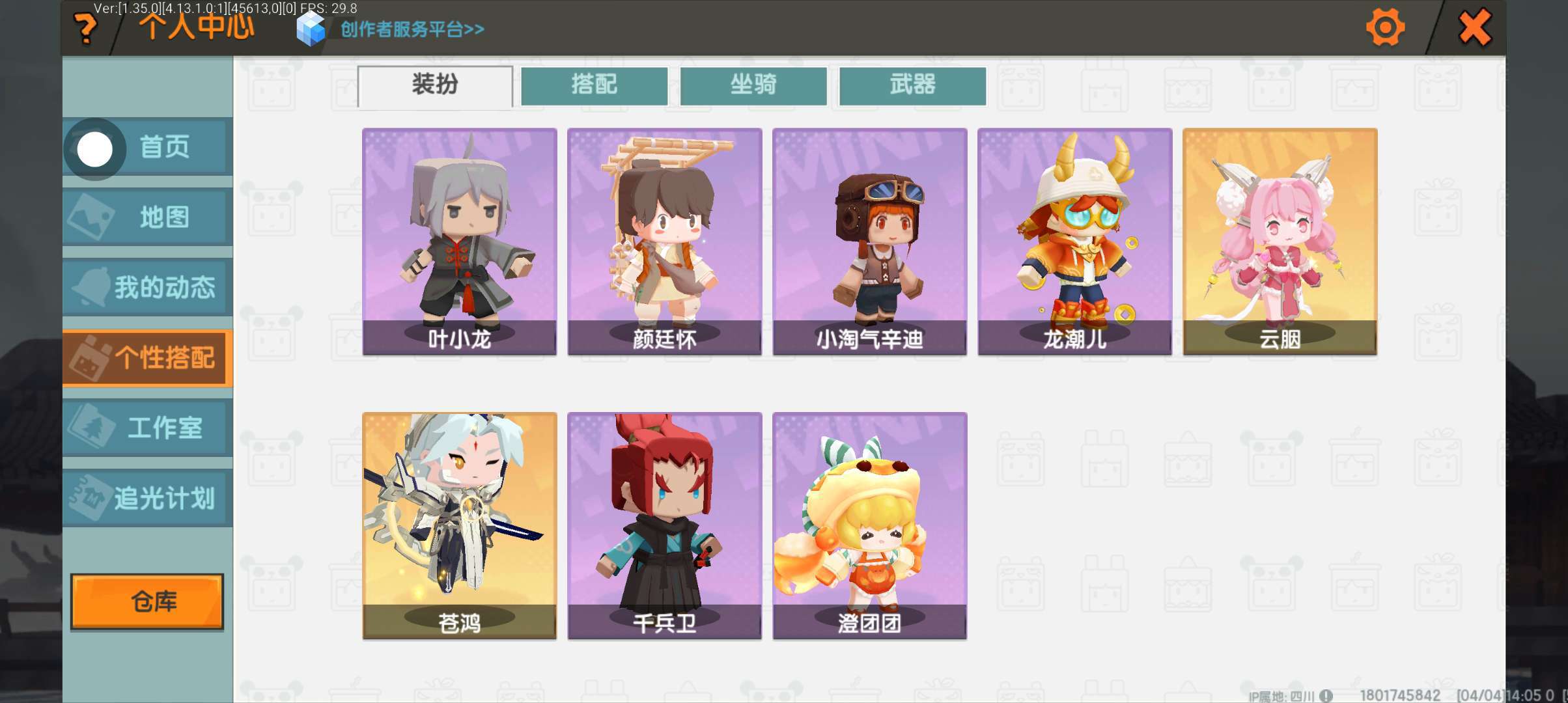This screenshot has width=1568, height=703.
Task: Switch to the 坐骑 tab
Action: point(753,85)
